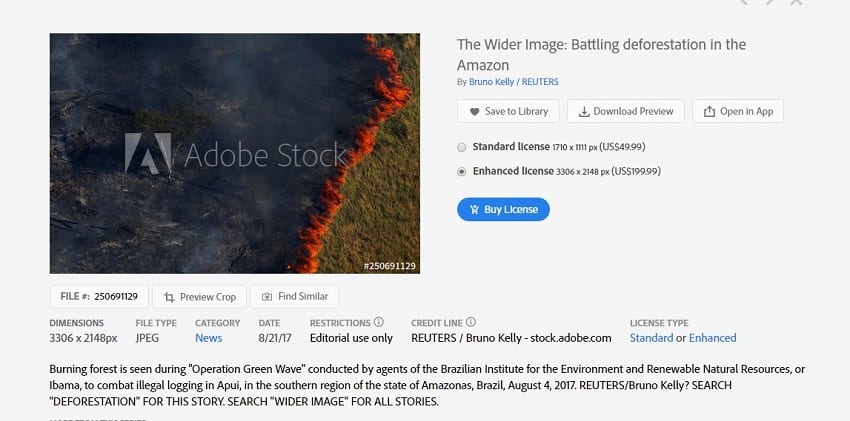850x421 pixels.
Task: Open the Preview Crop tool
Action: (x=200, y=297)
